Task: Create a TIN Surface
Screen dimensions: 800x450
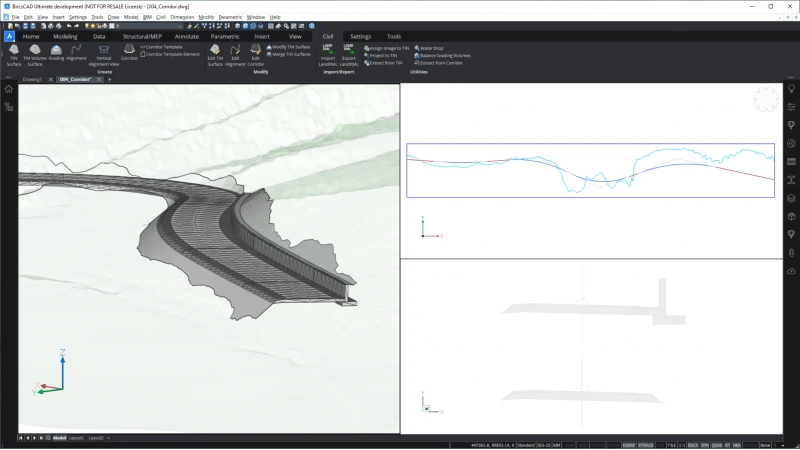Action: [14, 55]
